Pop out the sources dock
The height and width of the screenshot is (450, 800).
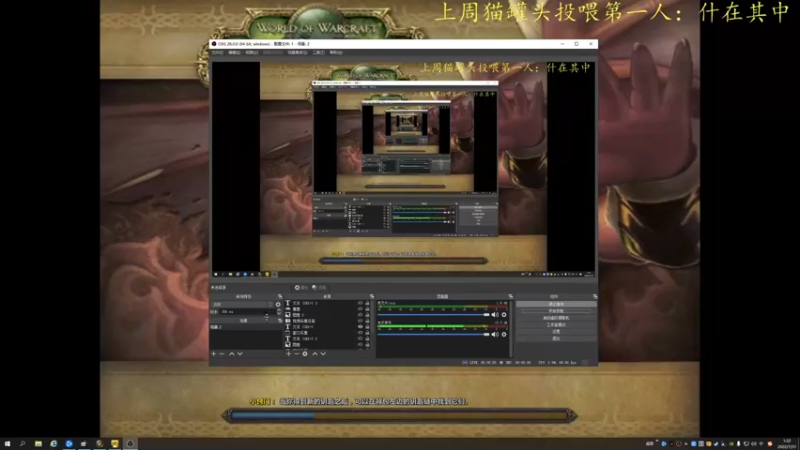[x=371, y=296]
